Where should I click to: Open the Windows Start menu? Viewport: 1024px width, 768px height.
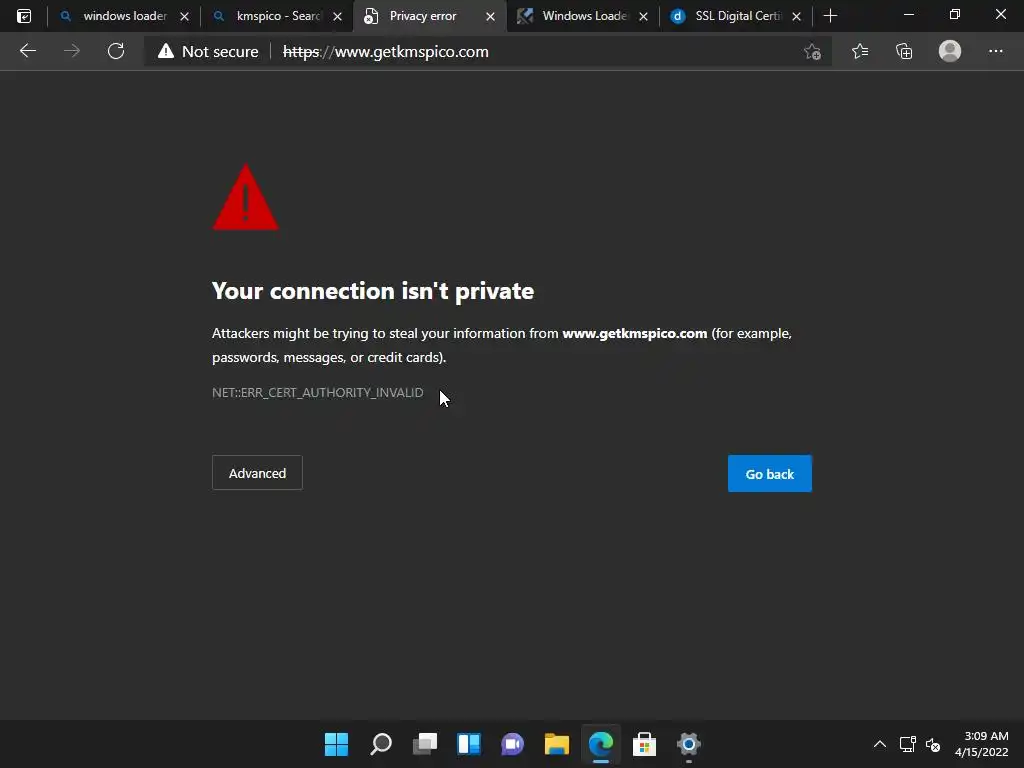336,744
